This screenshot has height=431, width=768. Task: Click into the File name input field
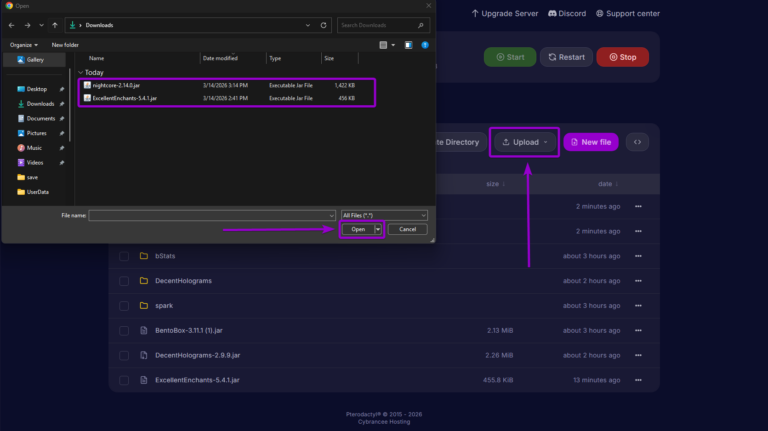click(x=212, y=216)
